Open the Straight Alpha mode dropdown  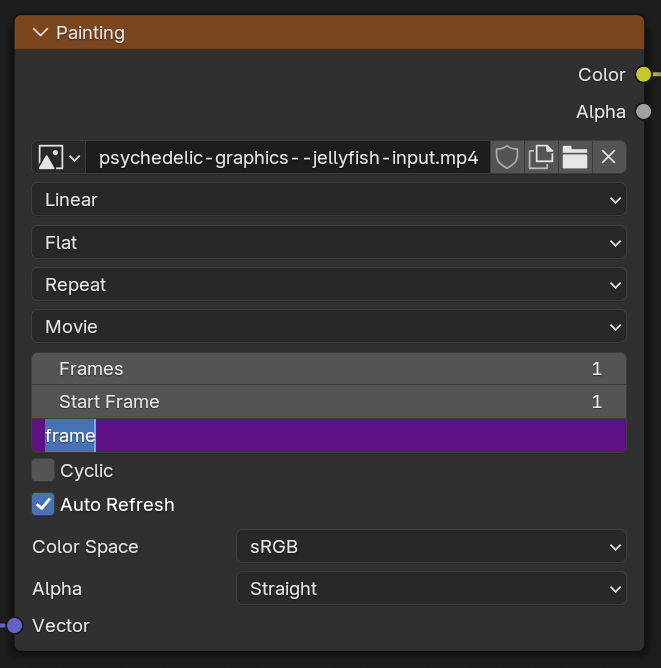click(431, 588)
